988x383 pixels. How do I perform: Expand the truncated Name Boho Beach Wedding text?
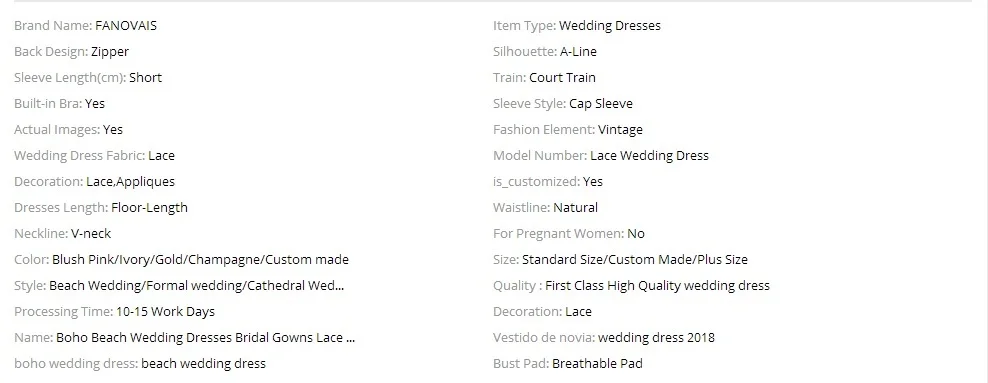pos(205,337)
